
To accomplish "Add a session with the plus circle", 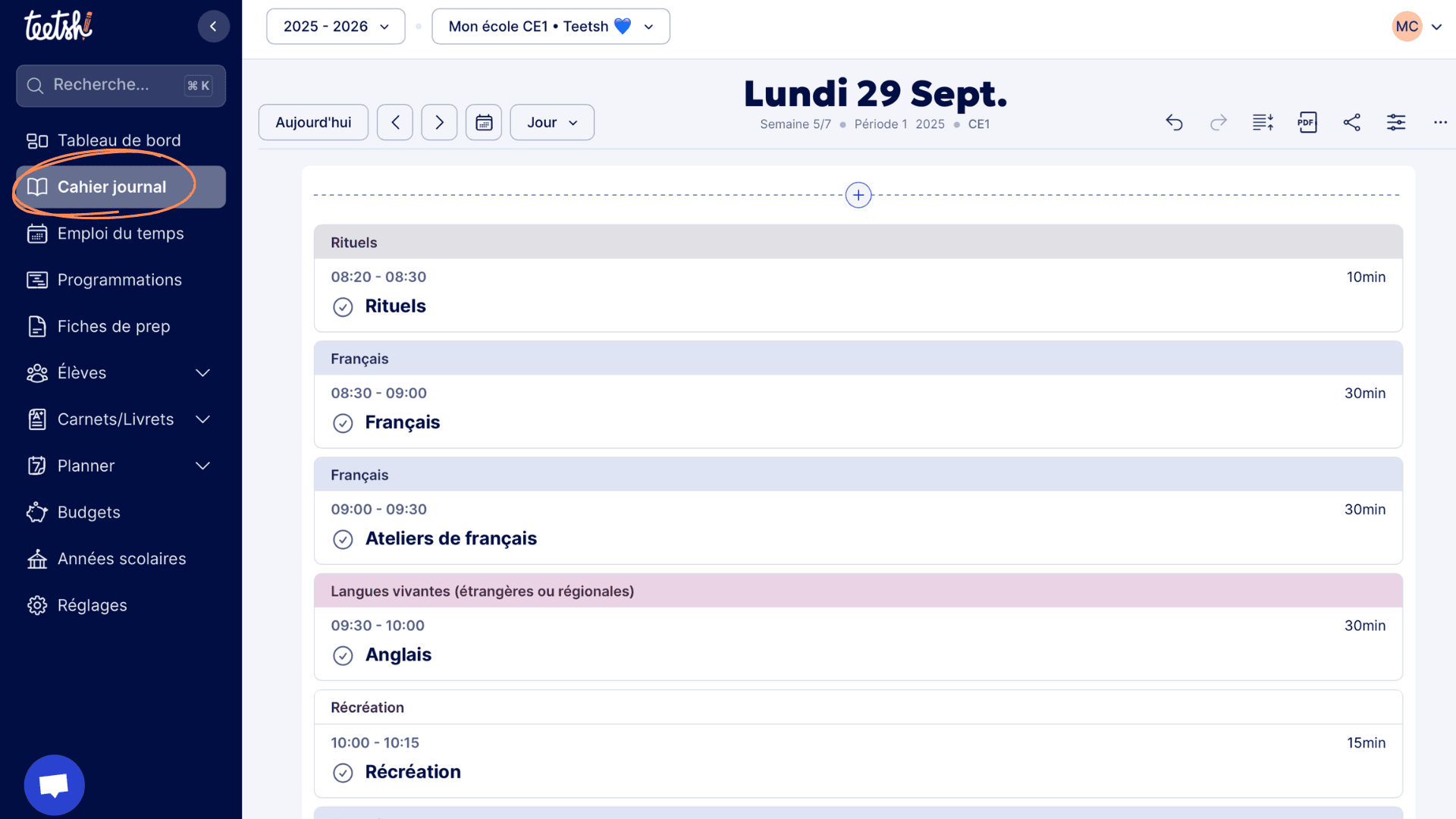I will point(858,195).
